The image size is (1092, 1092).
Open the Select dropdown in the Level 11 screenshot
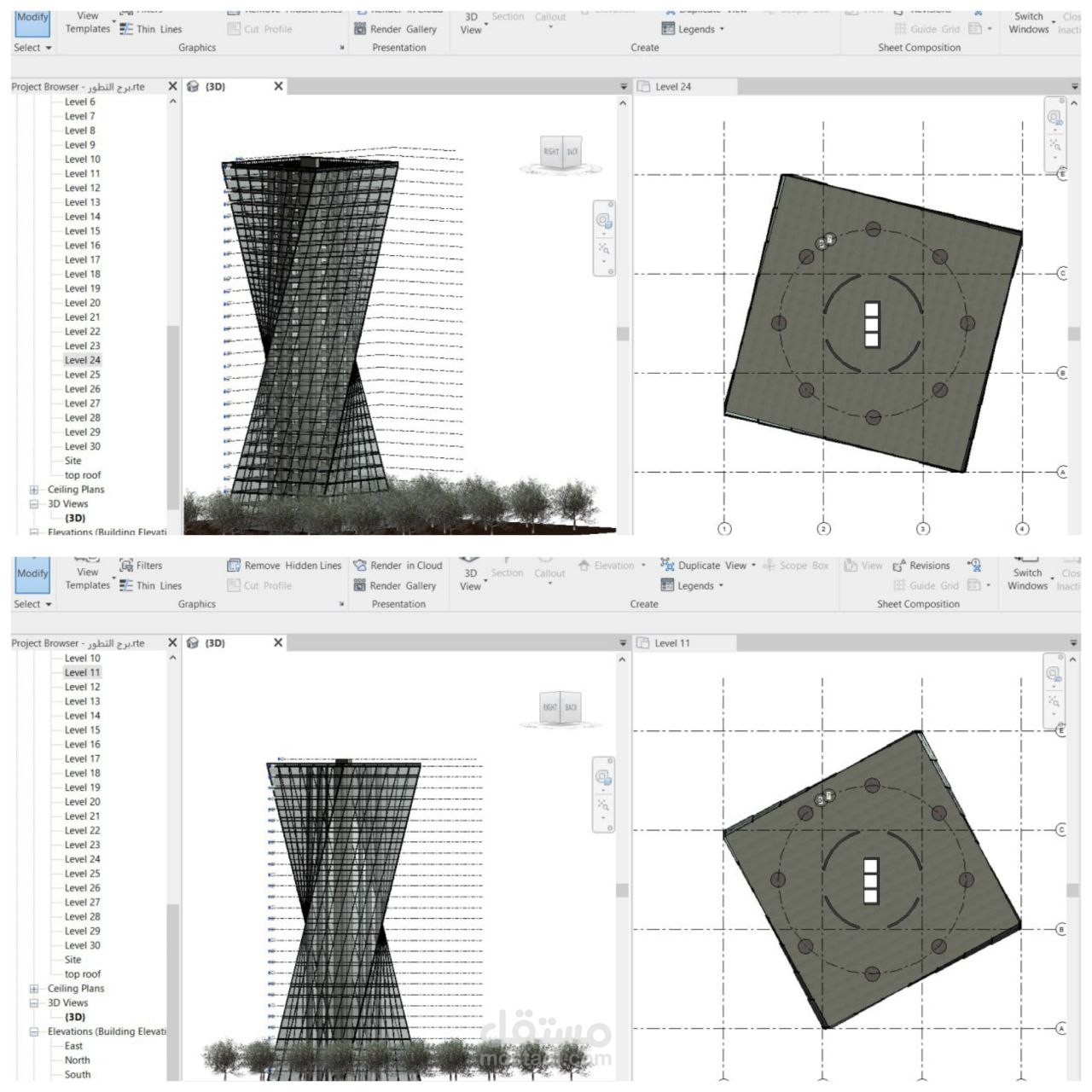pos(32,604)
